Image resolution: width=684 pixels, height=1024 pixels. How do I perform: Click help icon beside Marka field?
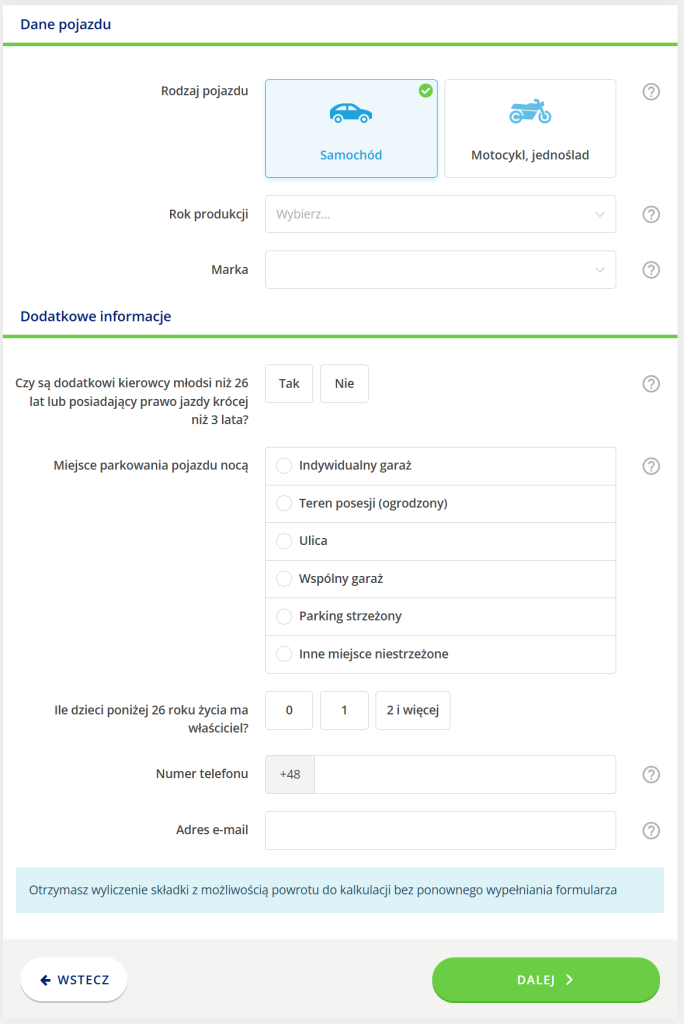pos(651,270)
